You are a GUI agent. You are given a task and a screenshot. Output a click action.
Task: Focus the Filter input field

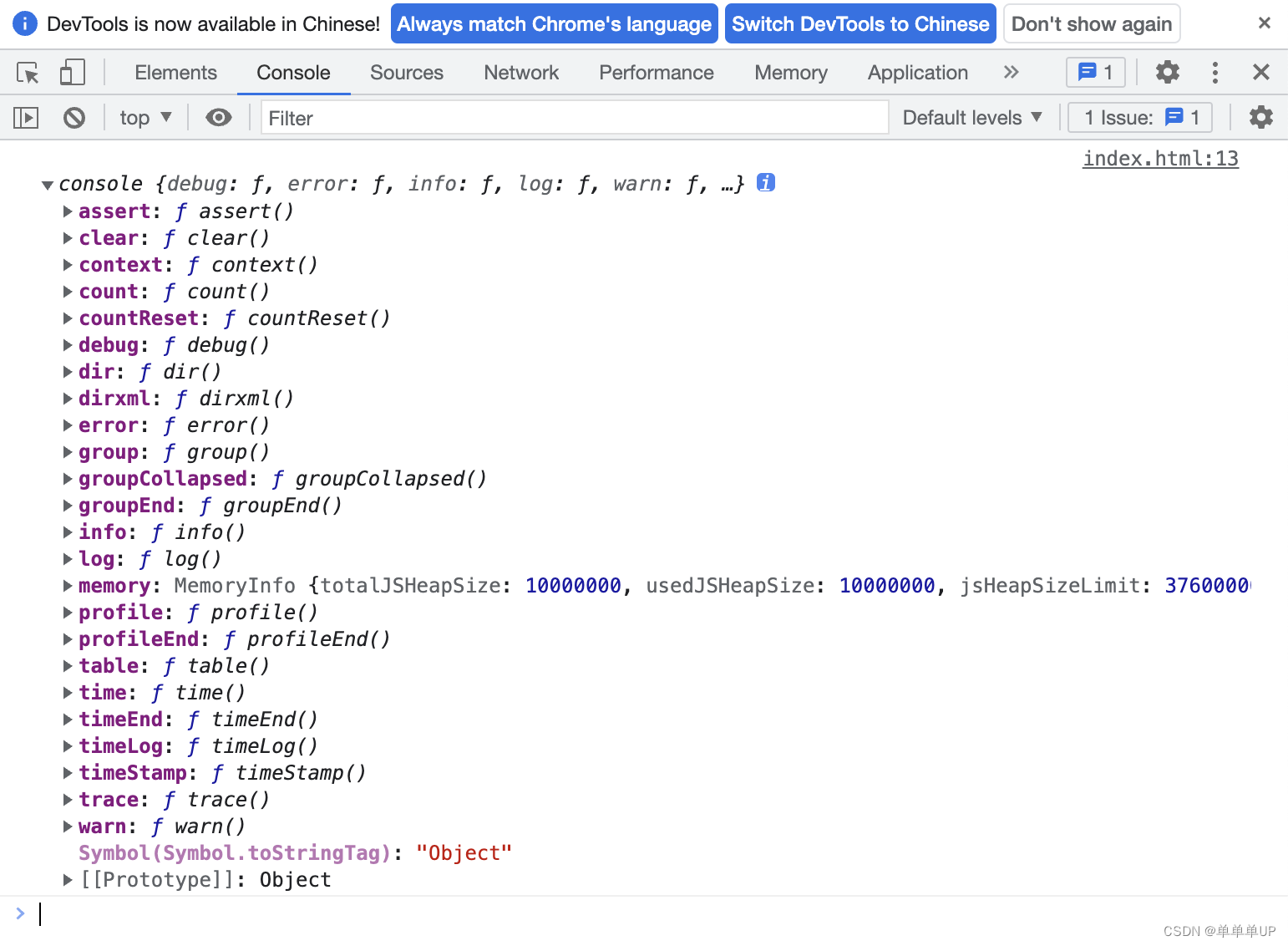575,118
